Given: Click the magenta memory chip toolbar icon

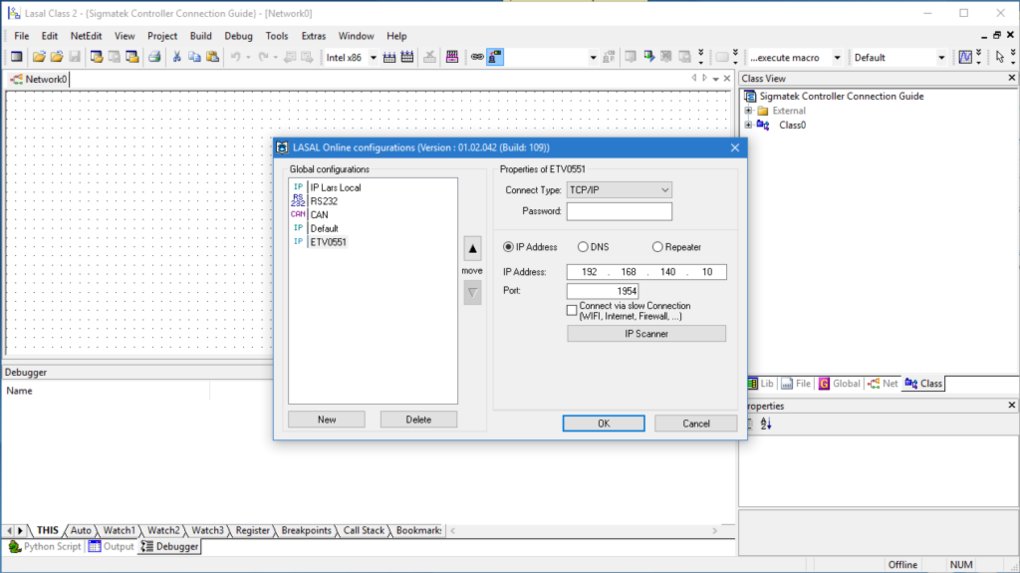Looking at the screenshot, I should point(452,57).
